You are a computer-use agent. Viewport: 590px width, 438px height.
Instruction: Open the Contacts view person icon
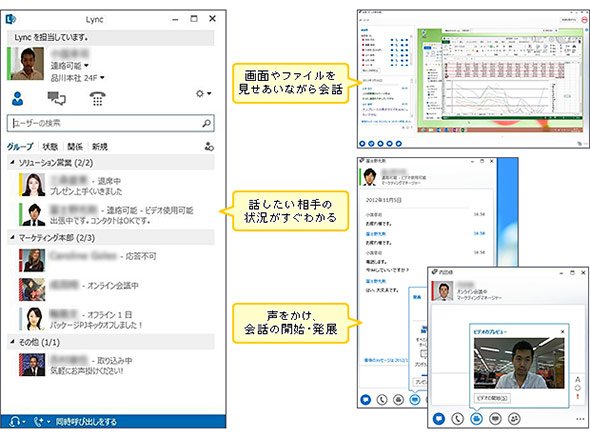[x=17, y=98]
